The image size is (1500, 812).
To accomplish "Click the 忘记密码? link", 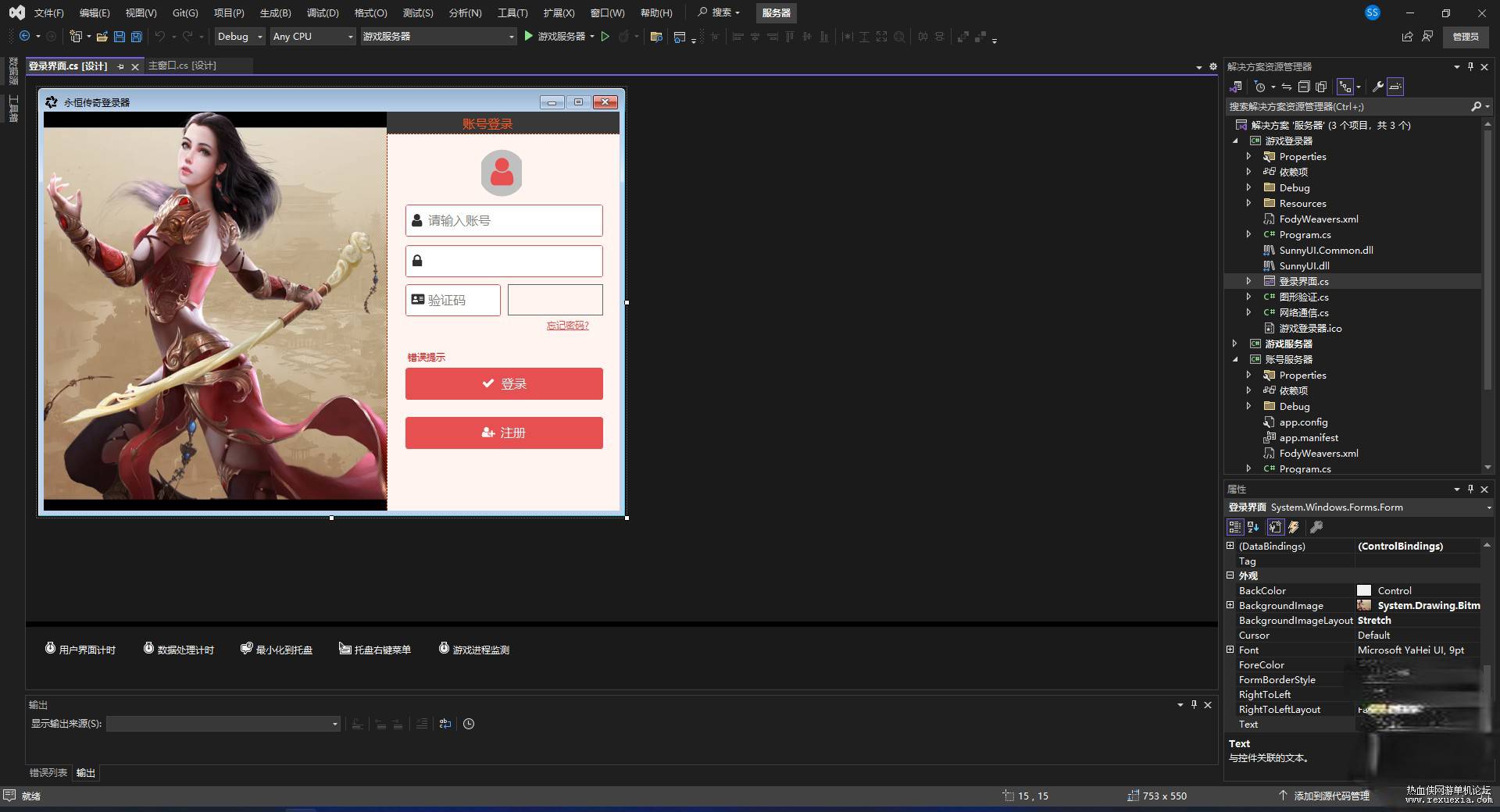I will (568, 326).
